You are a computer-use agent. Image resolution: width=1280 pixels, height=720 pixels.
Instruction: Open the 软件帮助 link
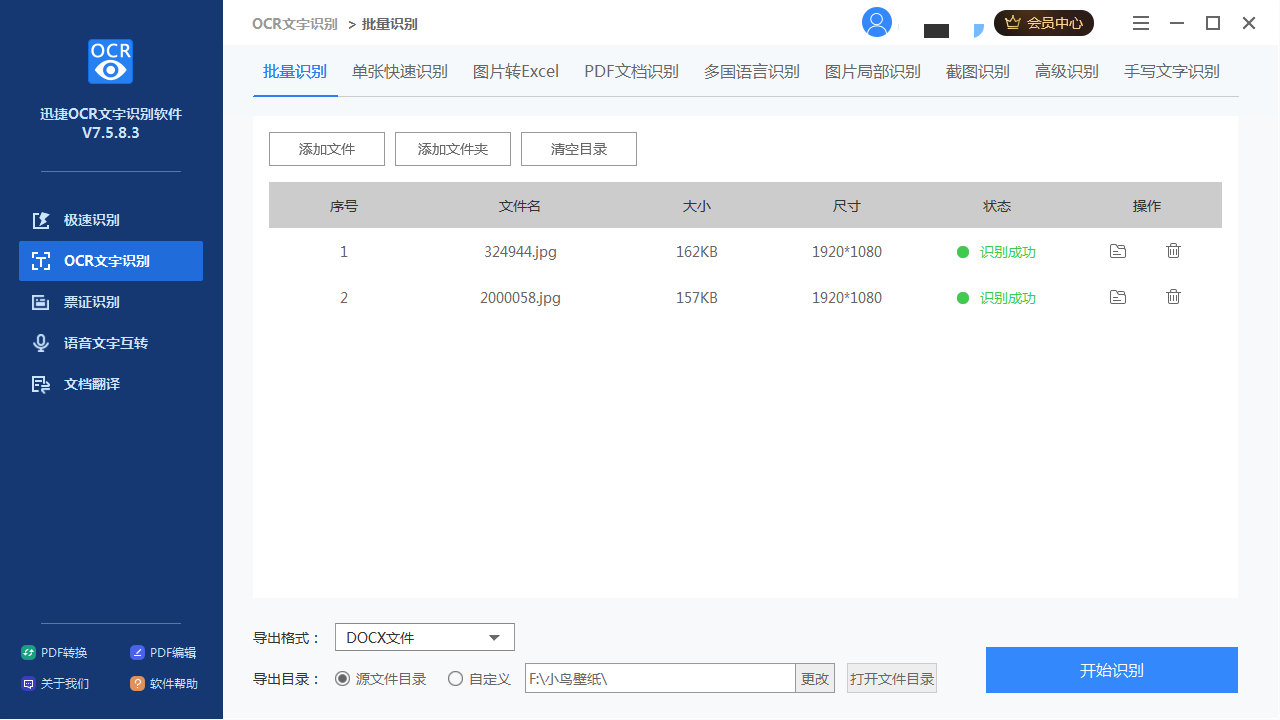(164, 684)
